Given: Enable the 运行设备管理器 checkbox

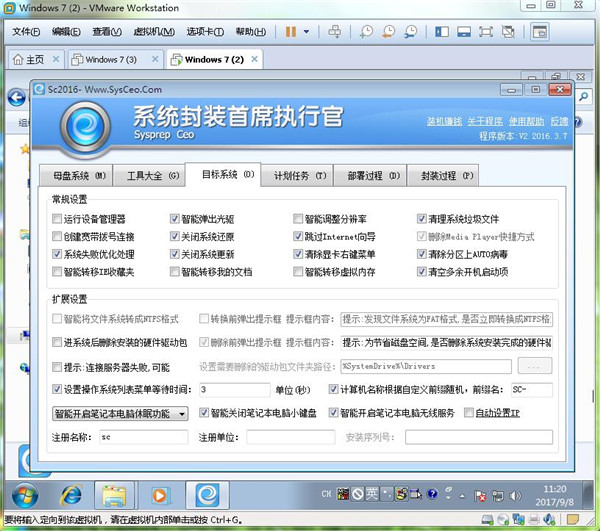Looking at the screenshot, I should pyautogui.click(x=57, y=219).
